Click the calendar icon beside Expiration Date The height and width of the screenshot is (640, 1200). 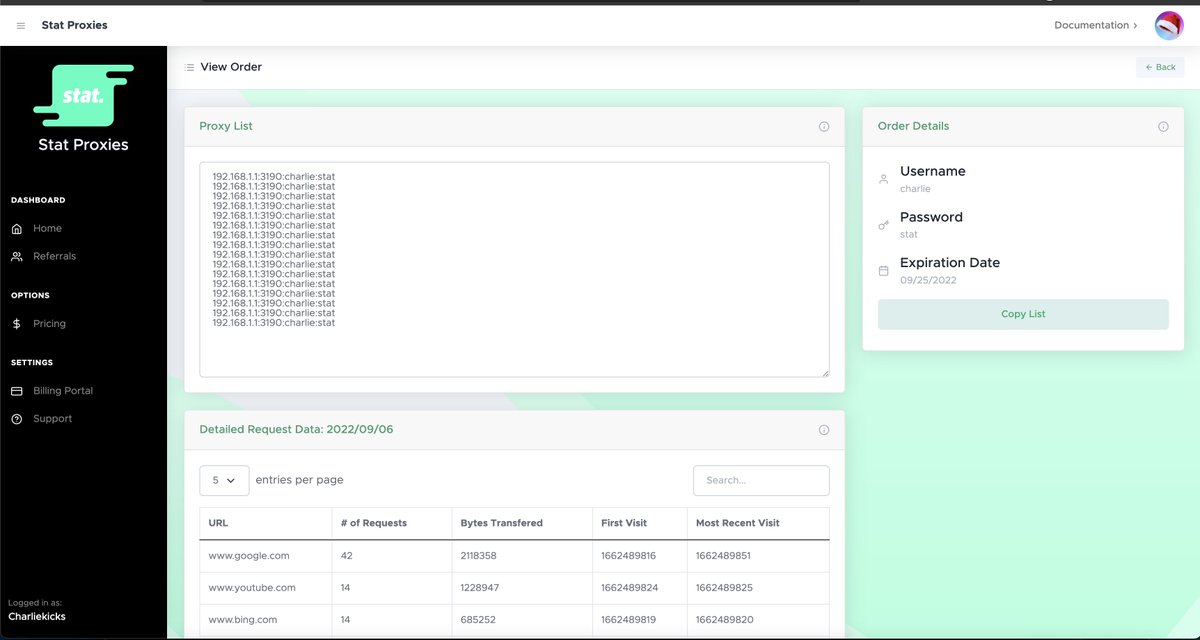[x=883, y=271]
